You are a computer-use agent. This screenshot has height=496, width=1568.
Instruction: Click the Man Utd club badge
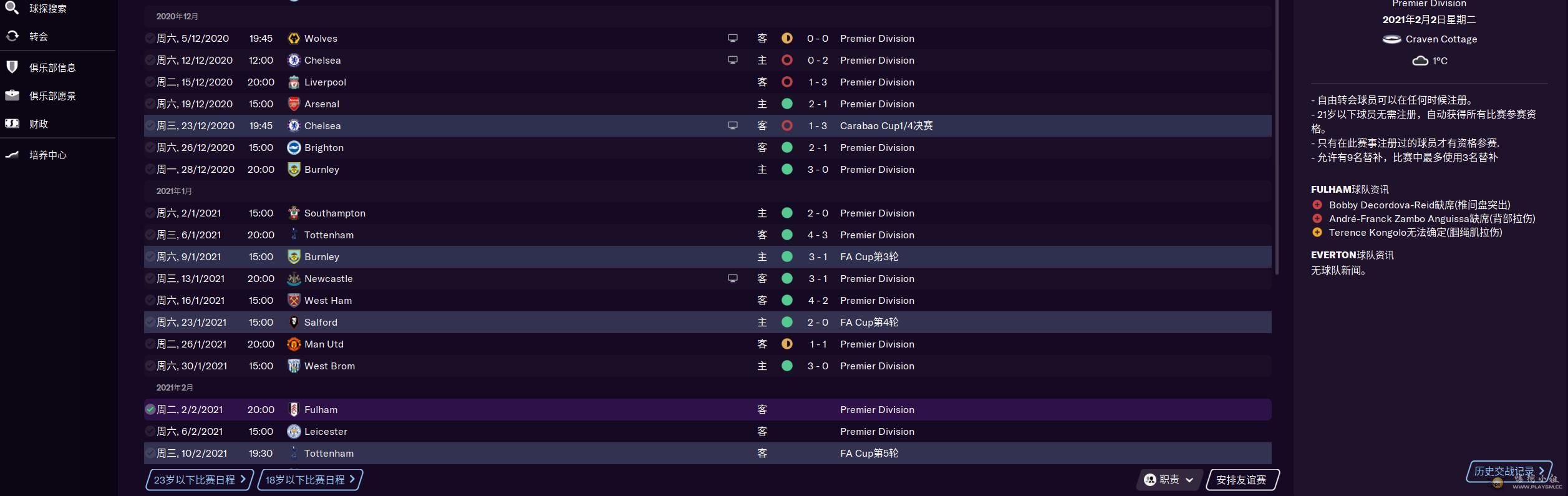click(294, 344)
